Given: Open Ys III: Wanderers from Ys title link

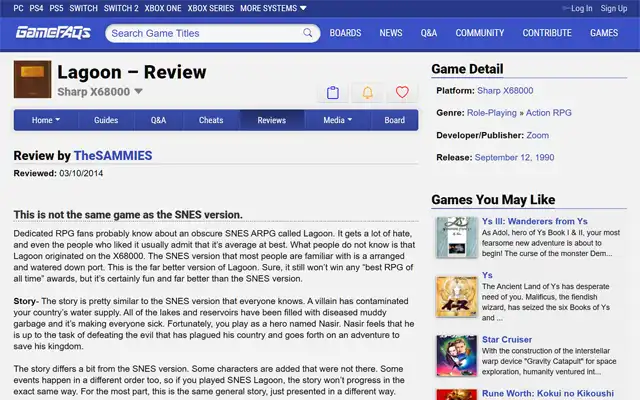Looking at the screenshot, I should [535, 221].
